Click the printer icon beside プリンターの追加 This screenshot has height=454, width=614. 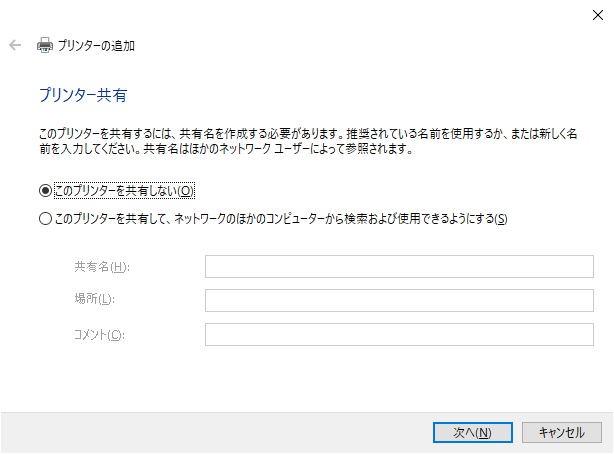point(45,45)
